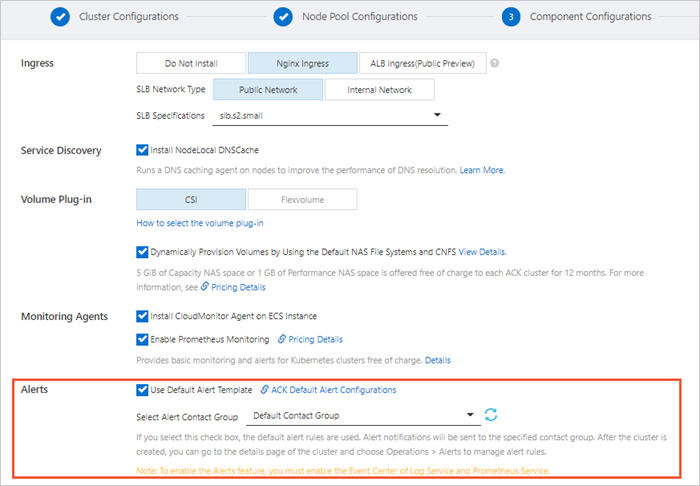The height and width of the screenshot is (486, 700).
Task: Choose CSI volume plug-in
Action: point(191,199)
